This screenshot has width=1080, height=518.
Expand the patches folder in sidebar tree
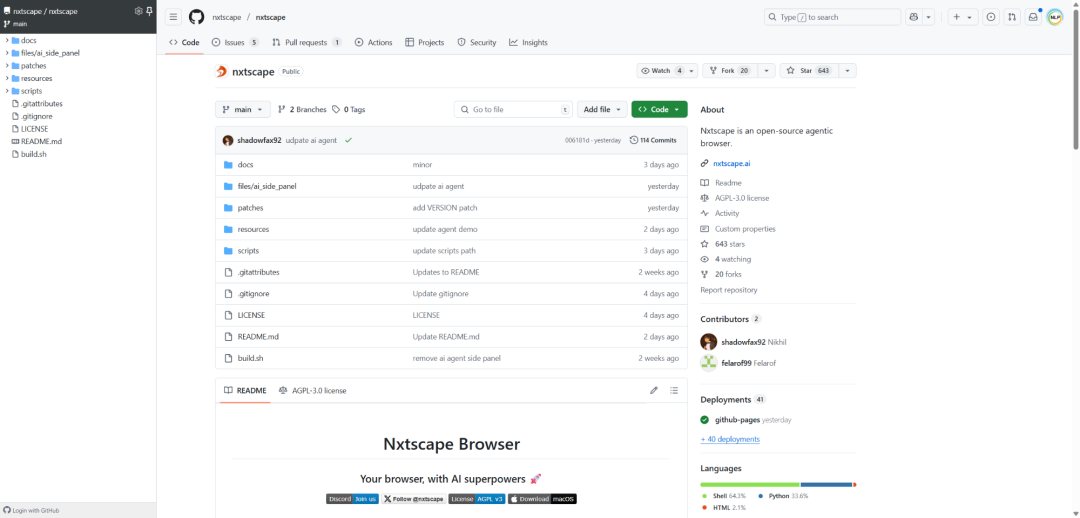click(7, 65)
